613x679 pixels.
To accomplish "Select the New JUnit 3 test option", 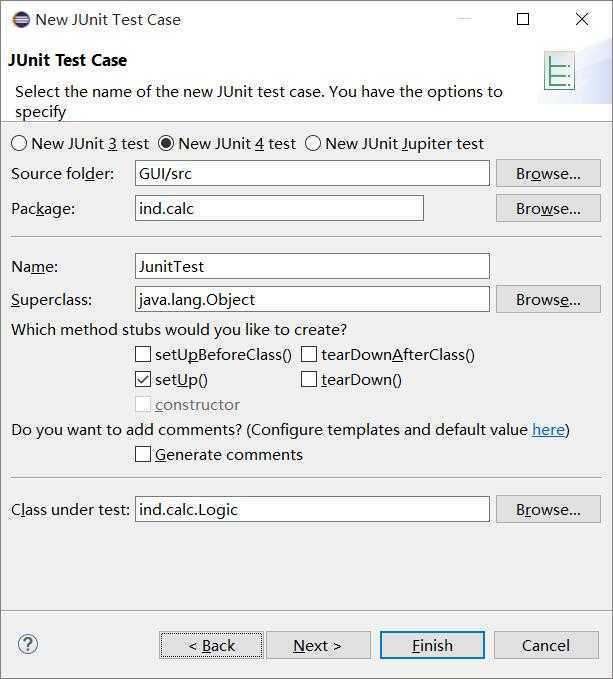I will [19, 143].
